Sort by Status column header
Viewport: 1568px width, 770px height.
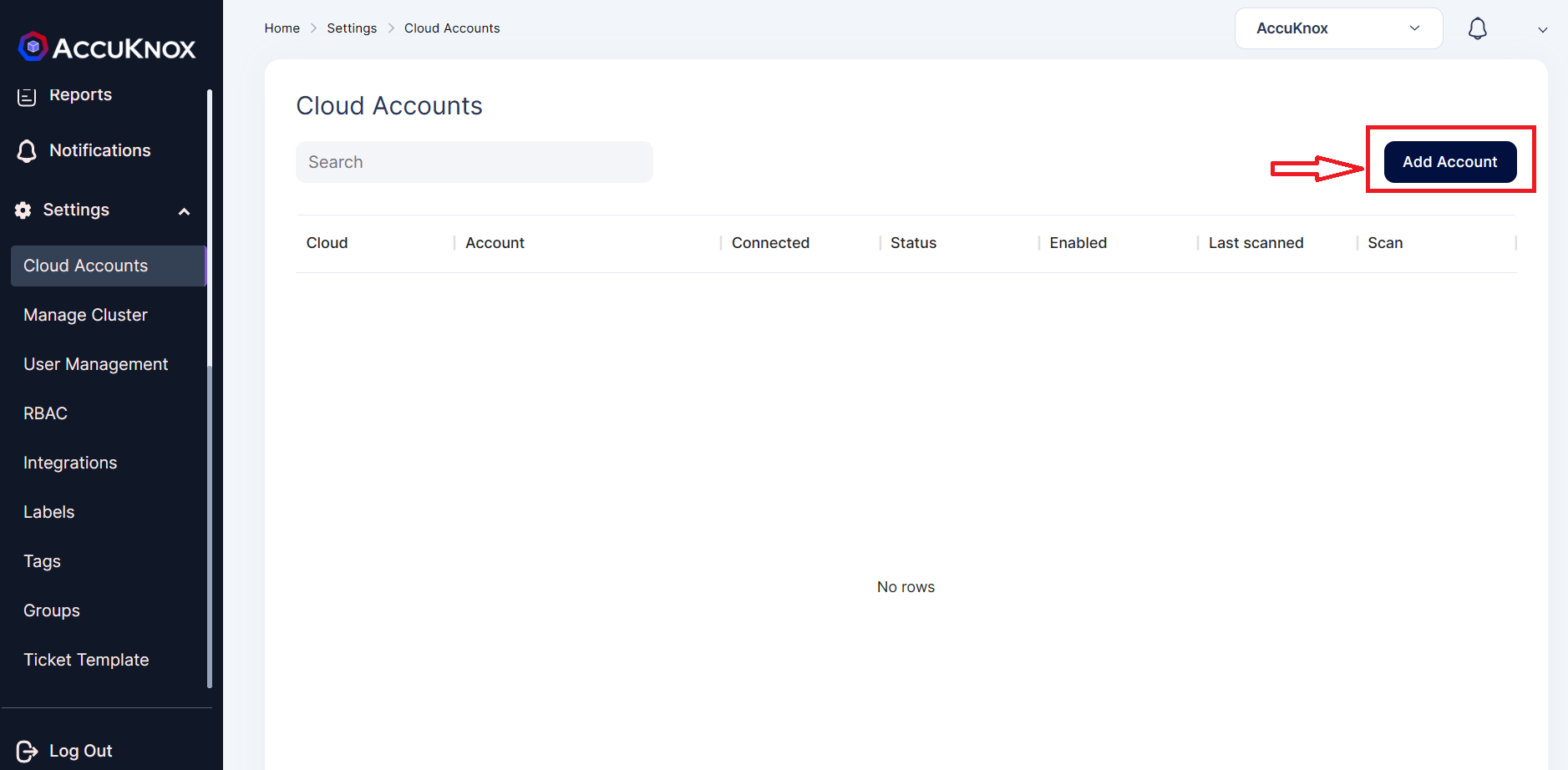[x=913, y=243]
